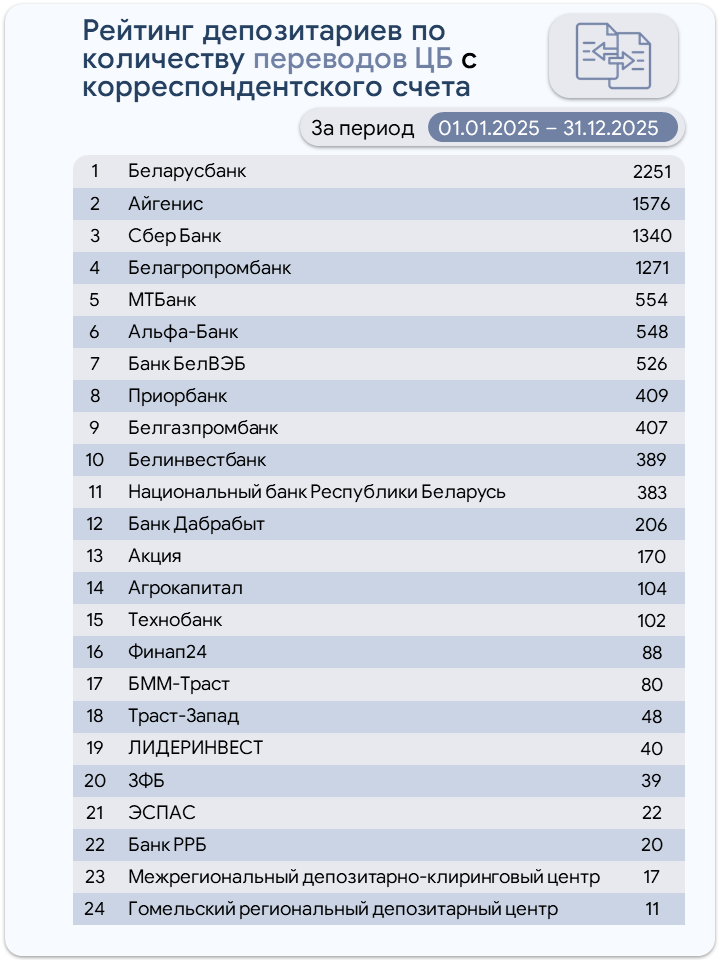The height and width of the screenshot is (960, 720).
Task: Click the ranking title heading
Action: [x=280, y=59]
